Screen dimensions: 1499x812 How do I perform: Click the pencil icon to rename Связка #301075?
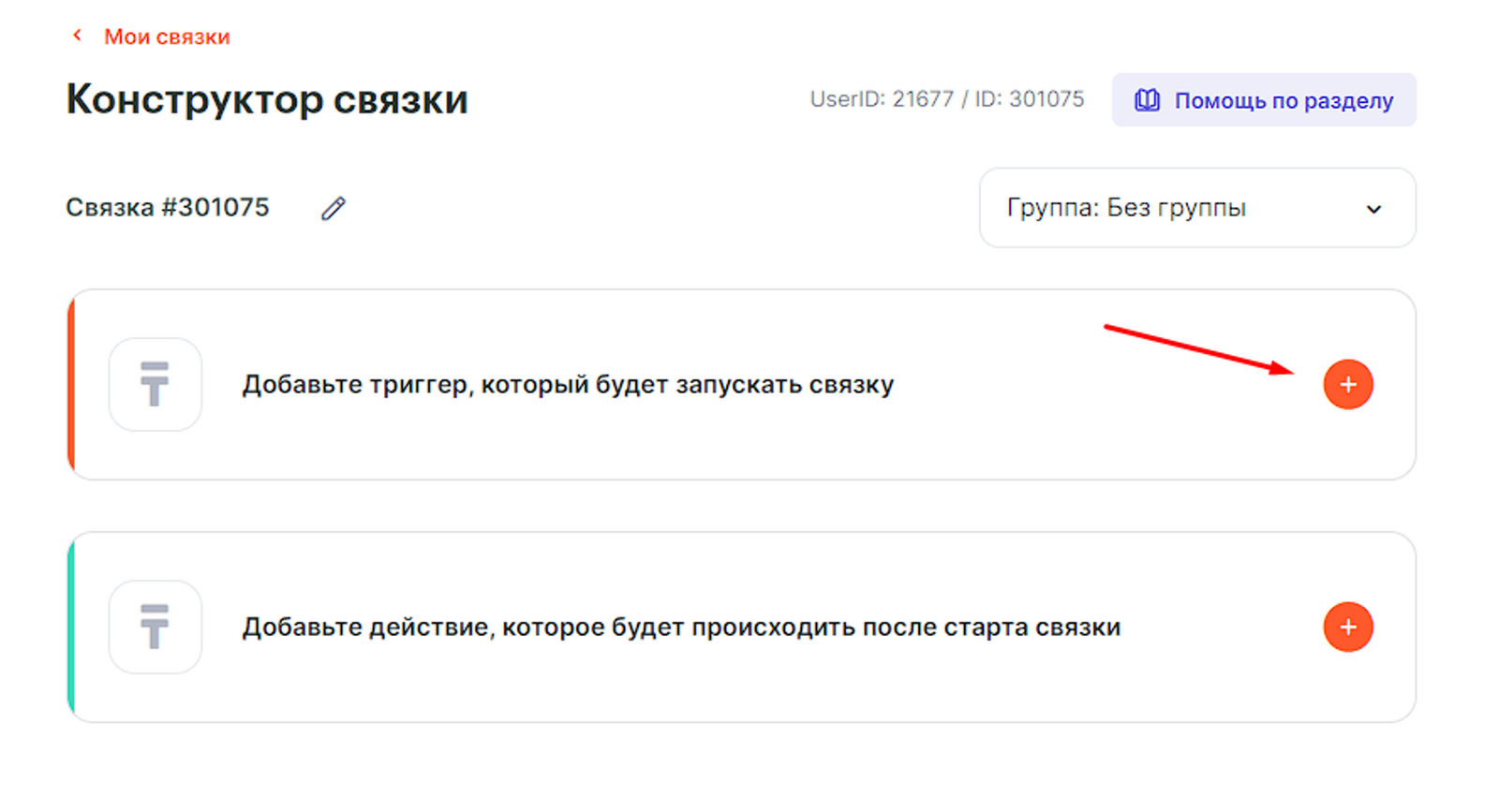[334, 208]
